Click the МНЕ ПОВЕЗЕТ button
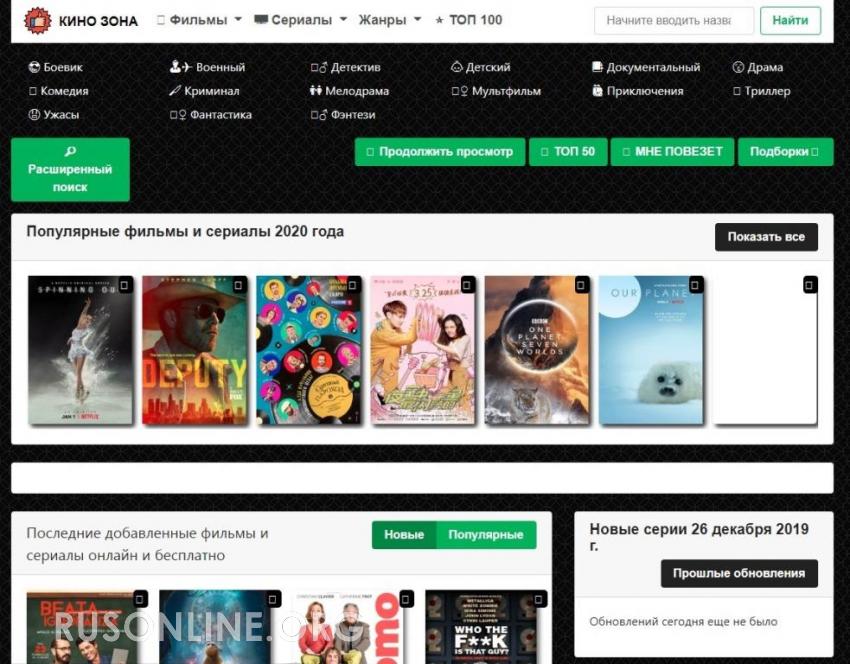 [673, 152]
